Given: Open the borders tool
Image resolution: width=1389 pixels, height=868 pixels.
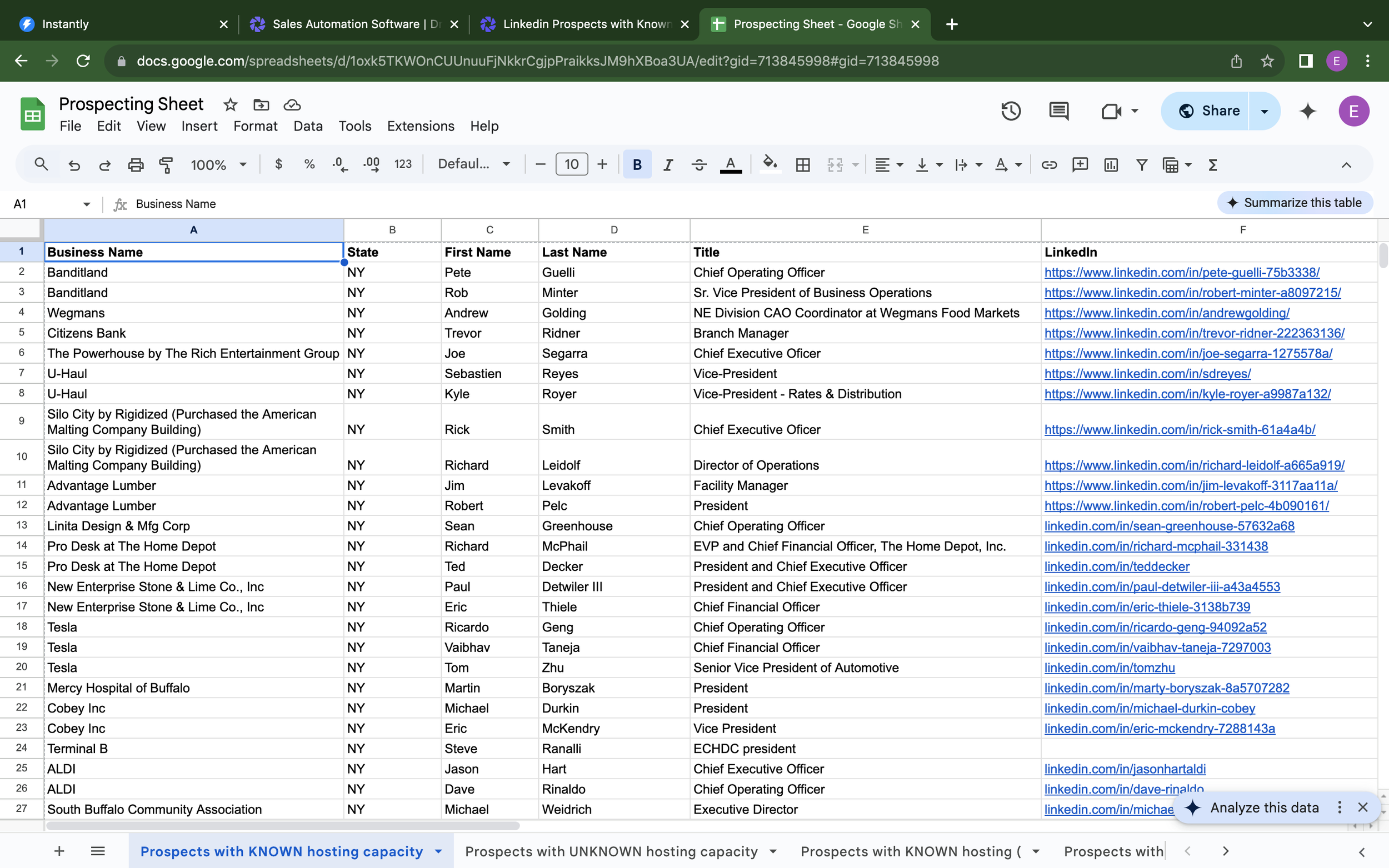Looking at the screenshot, I should (803, 165).
